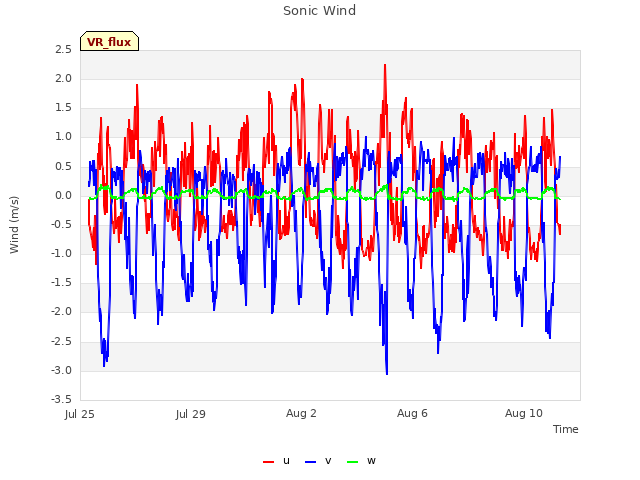Click the legend label v

coord(328,461)
